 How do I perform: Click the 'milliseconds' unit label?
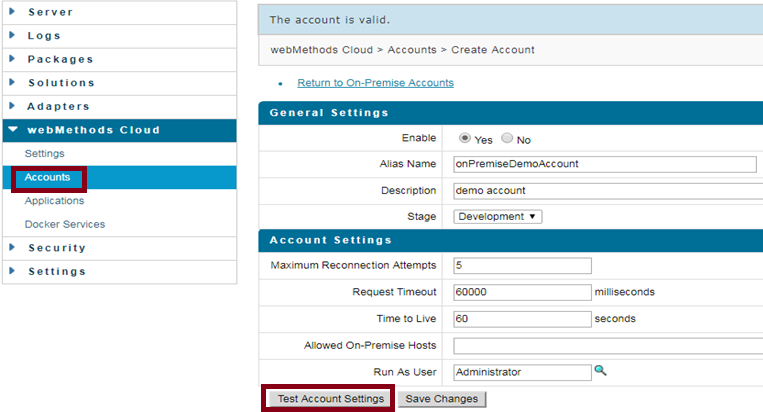tap(624, 292)
